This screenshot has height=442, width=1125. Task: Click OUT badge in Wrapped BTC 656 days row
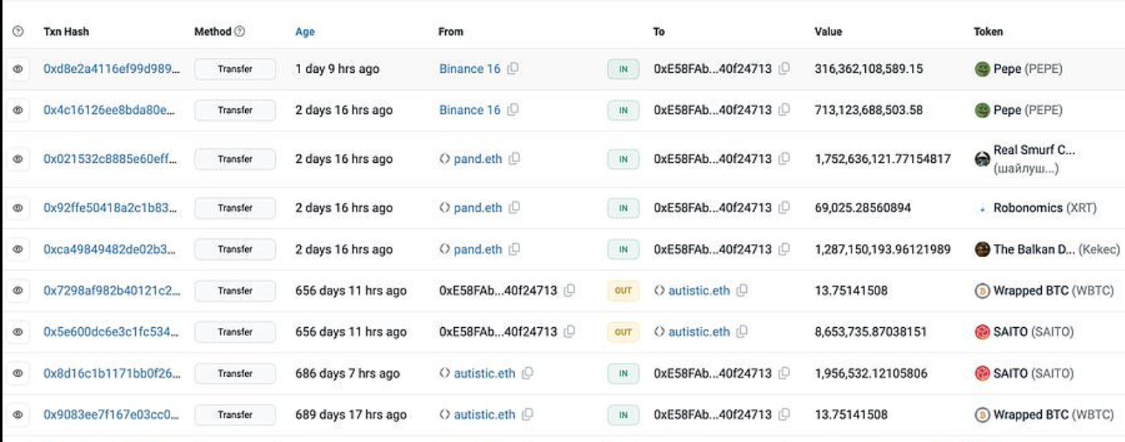(x=623, y=291)
